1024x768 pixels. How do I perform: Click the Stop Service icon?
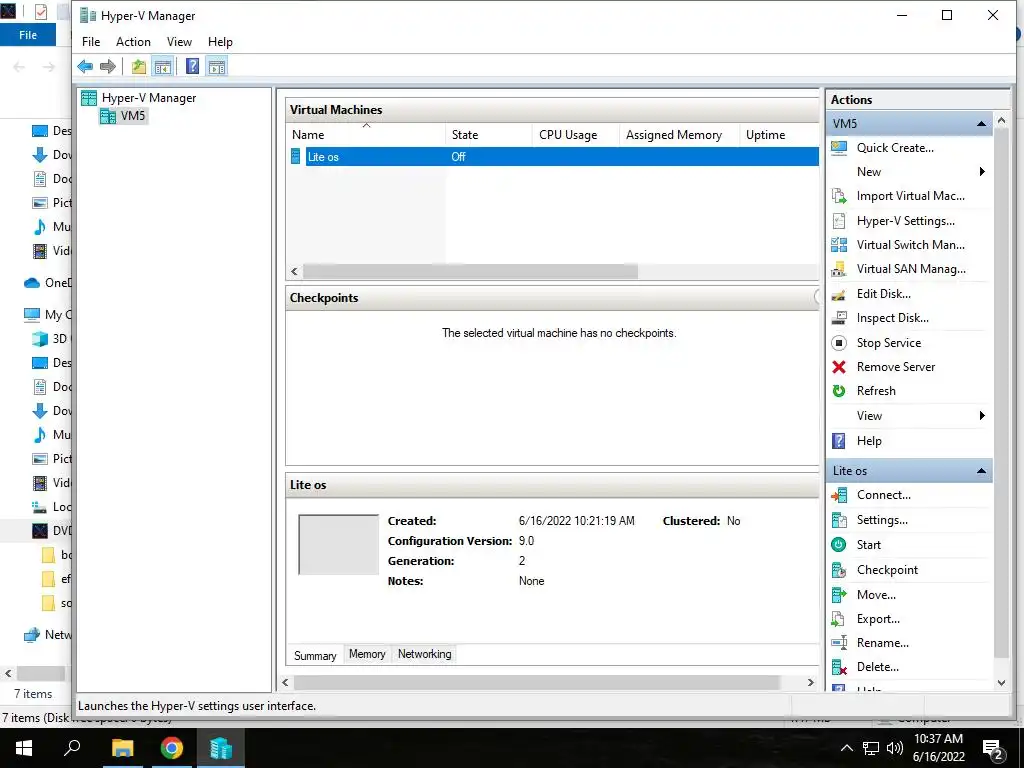(x=839, y=343)
